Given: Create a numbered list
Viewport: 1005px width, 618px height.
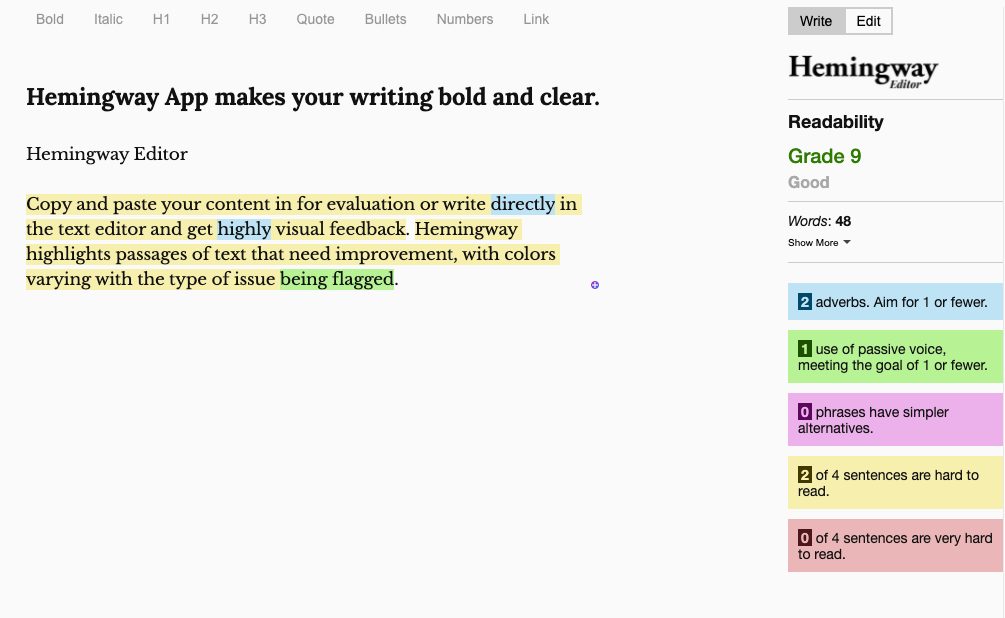Looking at the screenshot, I should (464, 19).
